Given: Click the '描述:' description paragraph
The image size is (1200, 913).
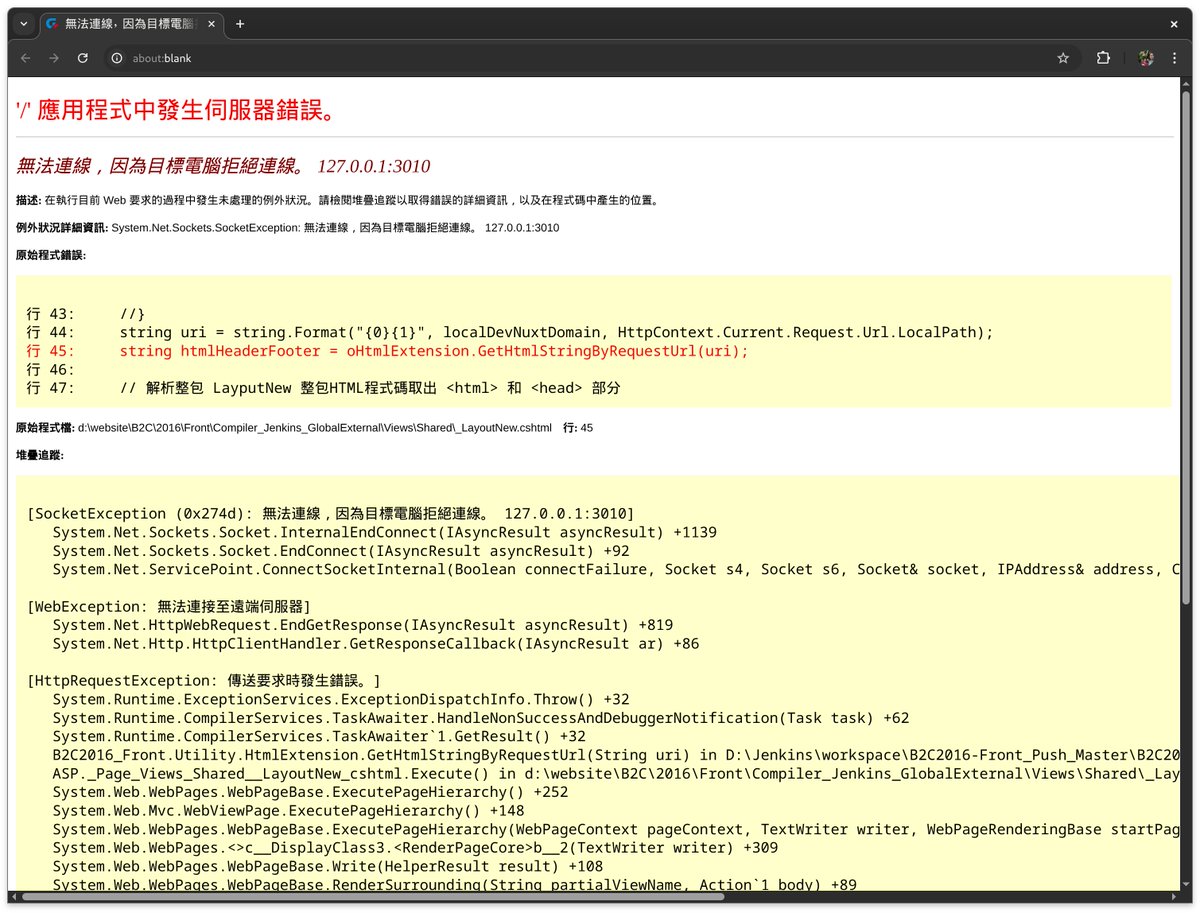Looking at the screenshot, I should coord(337,200).
